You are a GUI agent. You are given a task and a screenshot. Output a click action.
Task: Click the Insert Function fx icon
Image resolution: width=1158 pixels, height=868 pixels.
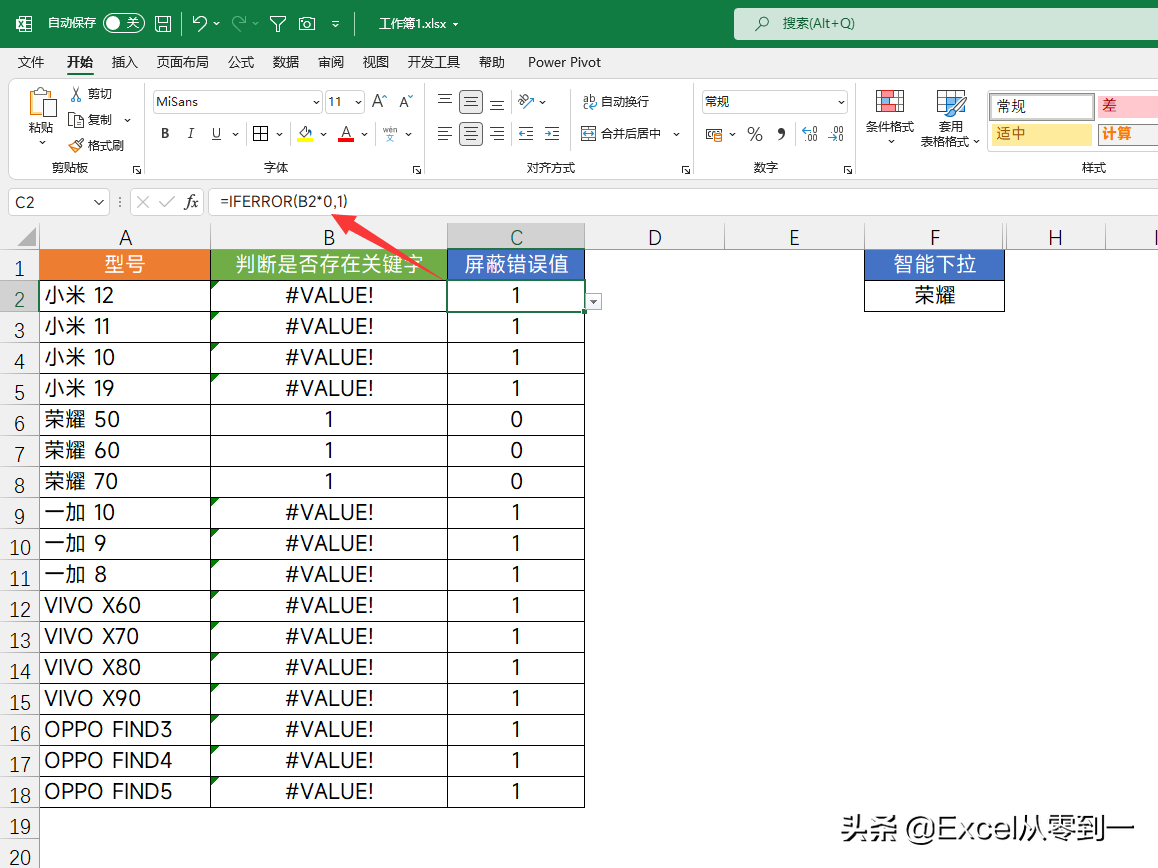(191, 202)
